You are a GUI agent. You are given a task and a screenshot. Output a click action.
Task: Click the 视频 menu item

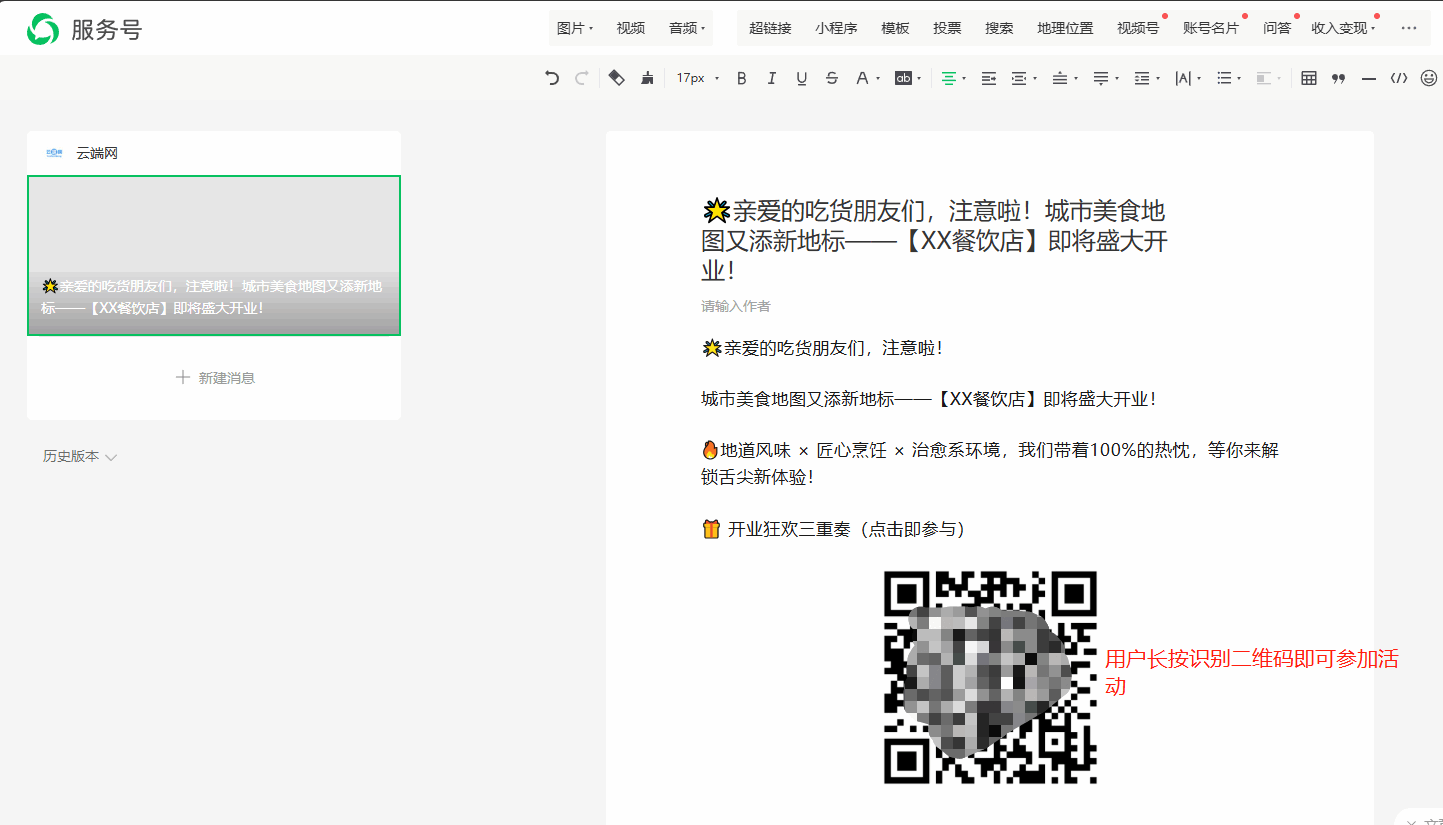tap(631, 28)
